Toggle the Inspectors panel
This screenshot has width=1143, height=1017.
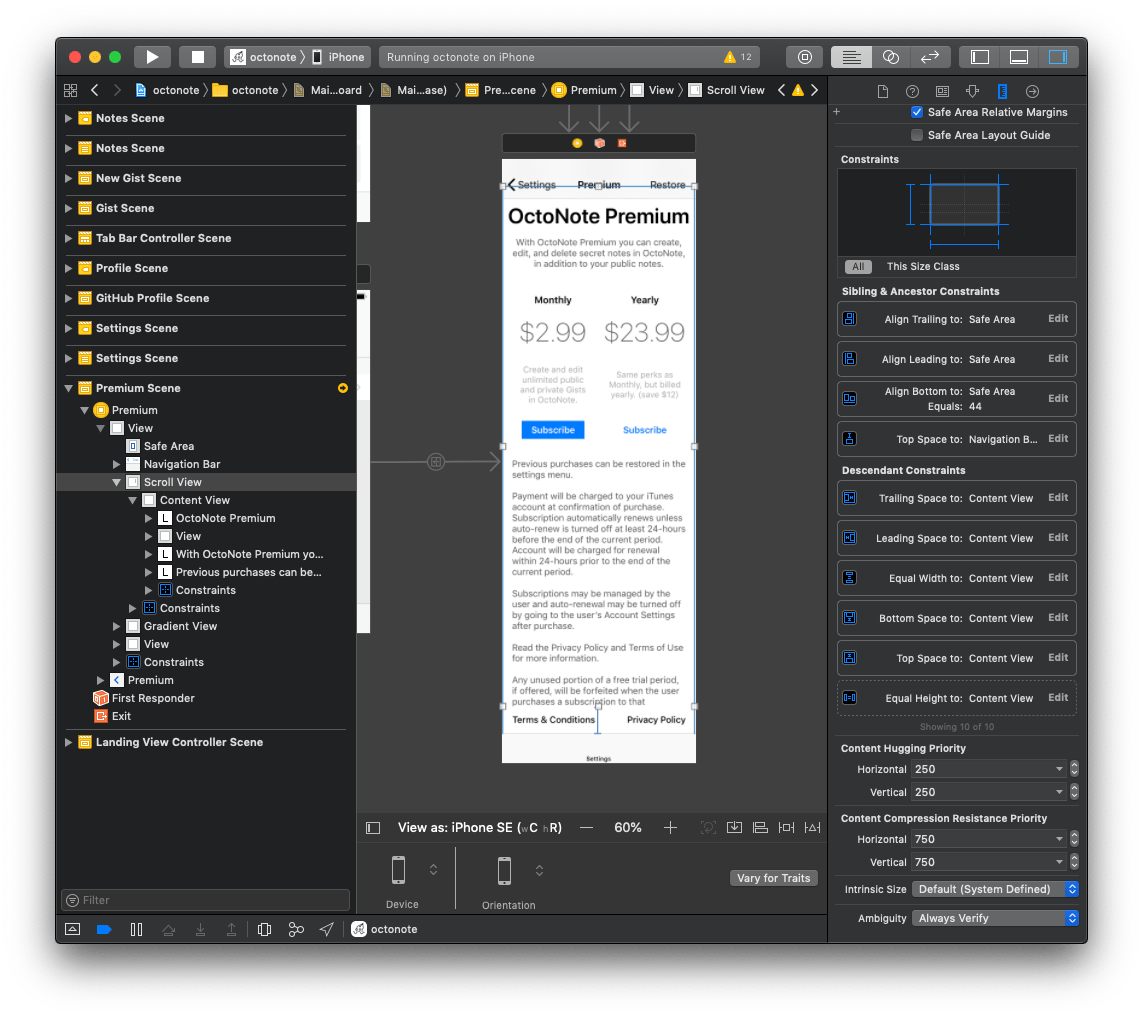point(1058,57)
